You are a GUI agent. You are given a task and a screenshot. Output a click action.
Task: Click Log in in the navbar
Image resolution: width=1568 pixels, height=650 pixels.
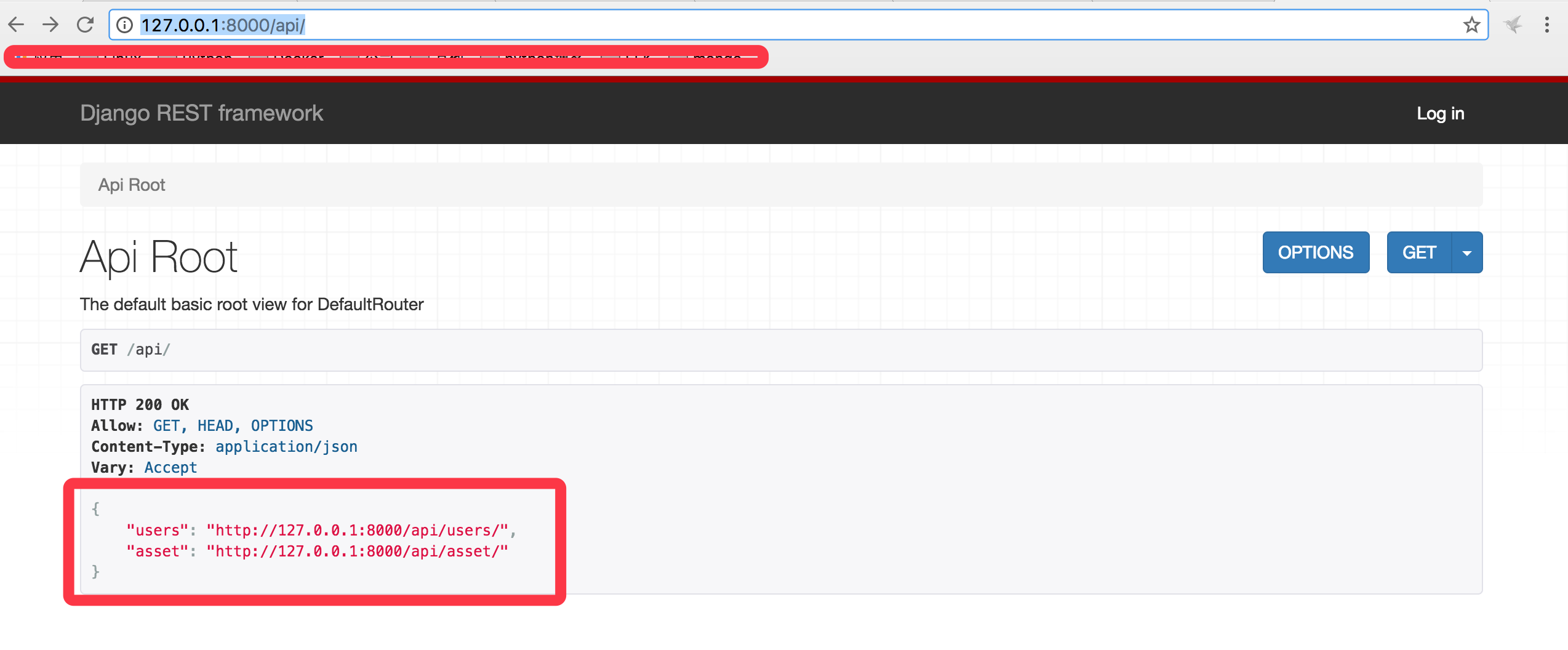tap(1440, 113)
